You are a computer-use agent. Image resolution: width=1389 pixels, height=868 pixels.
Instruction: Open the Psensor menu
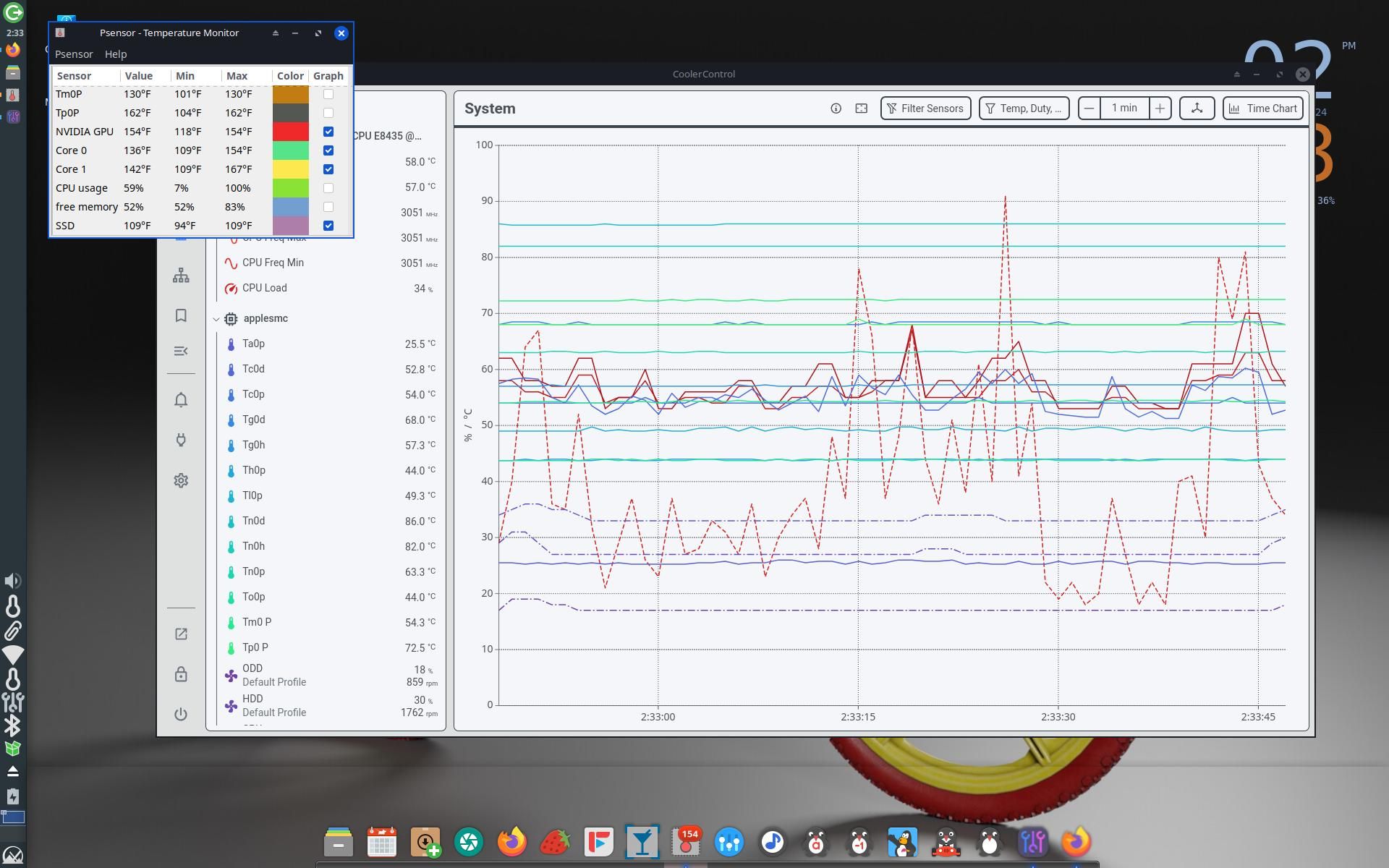[x=74, y=54]
